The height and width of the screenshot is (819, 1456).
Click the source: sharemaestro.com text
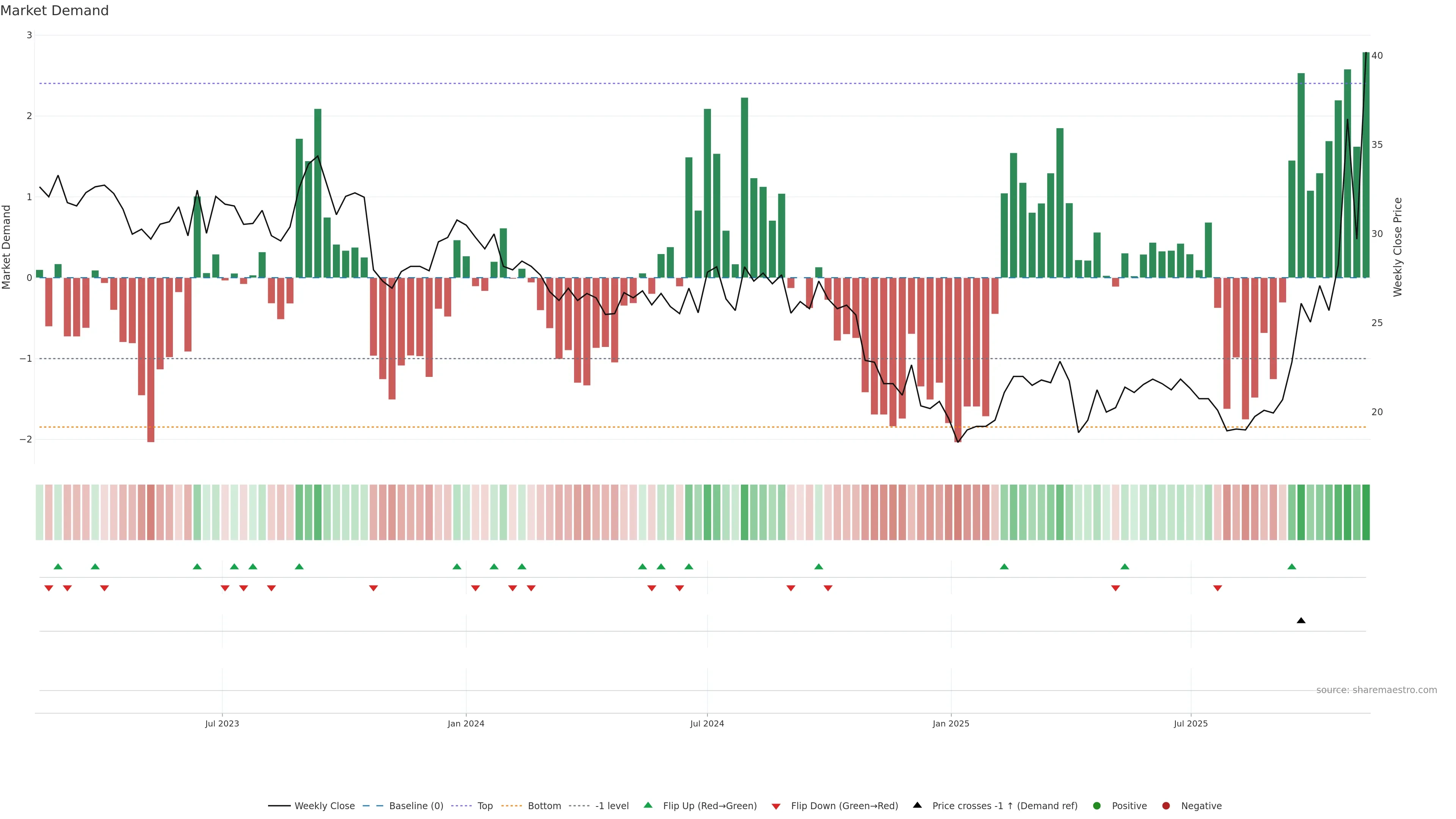click(x=1376, y=690)
